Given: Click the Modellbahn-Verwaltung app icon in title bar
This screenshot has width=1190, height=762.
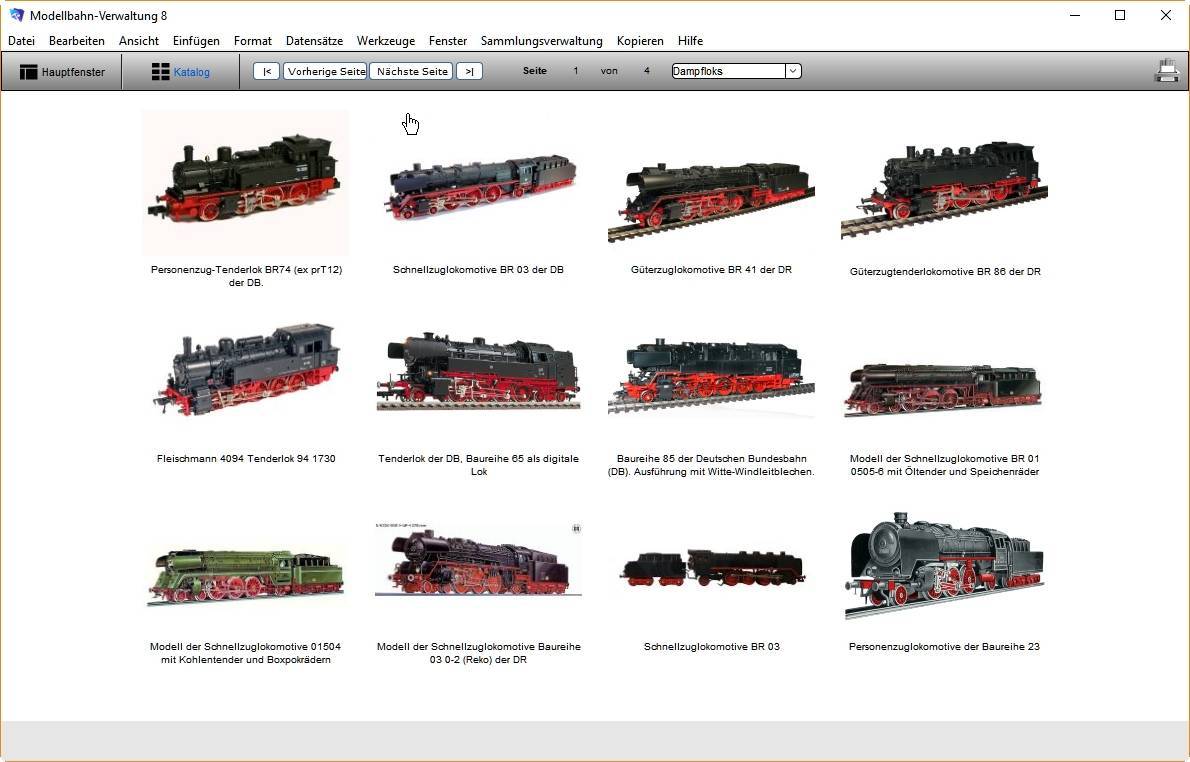Looking at the screenshot, I should point(16,15).
